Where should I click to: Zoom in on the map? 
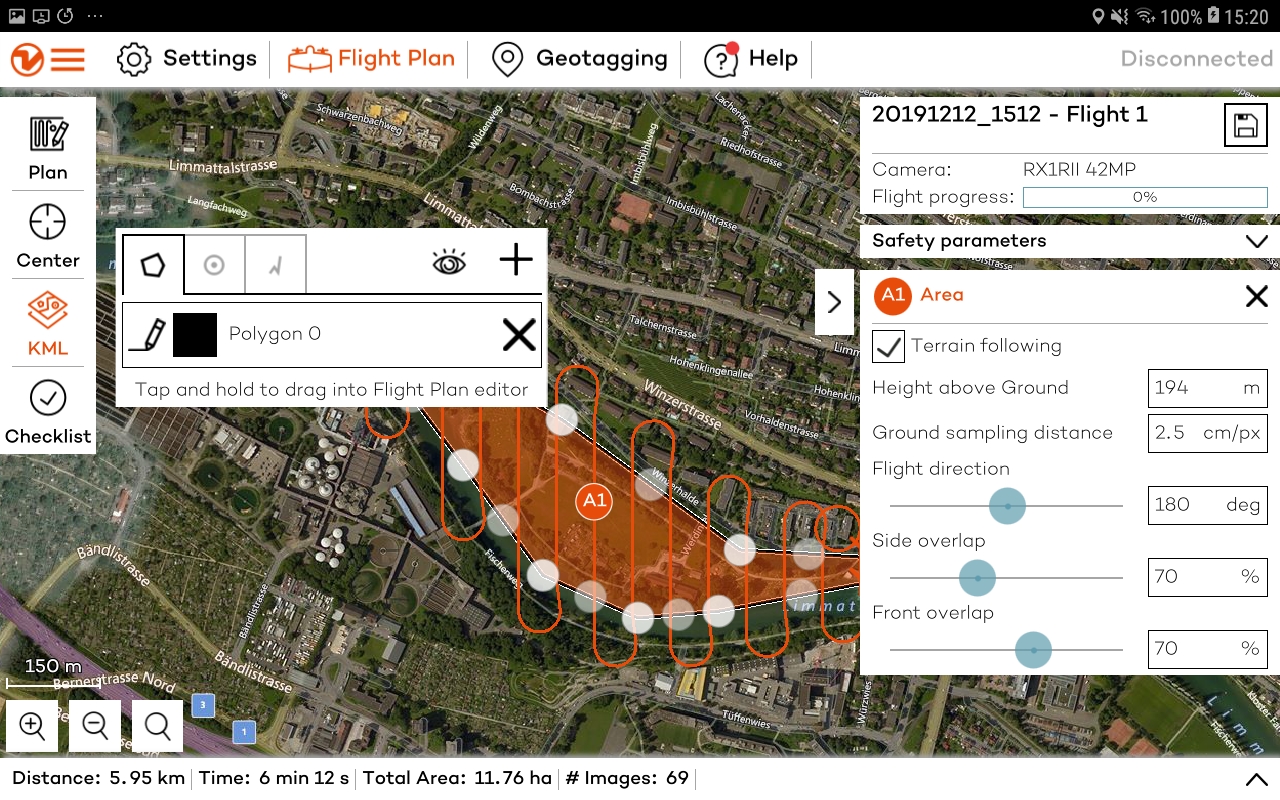pos(31,726)
